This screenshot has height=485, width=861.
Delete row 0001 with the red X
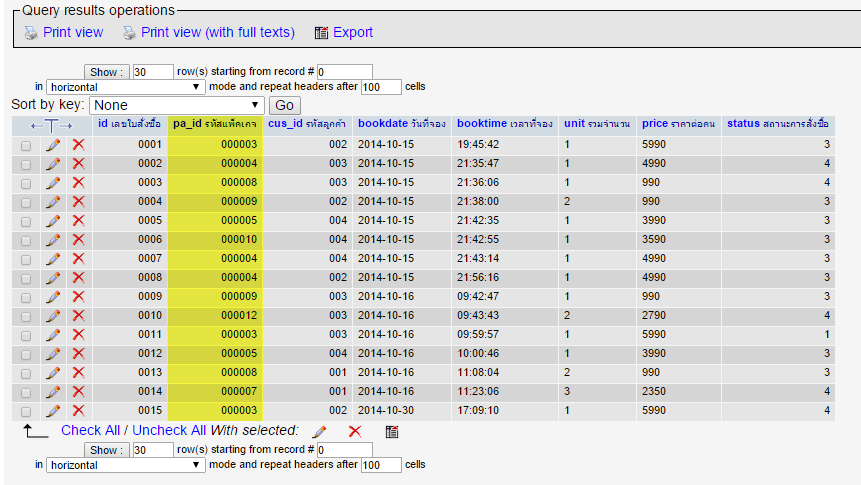pyautogui.click(x=79, y=145)
